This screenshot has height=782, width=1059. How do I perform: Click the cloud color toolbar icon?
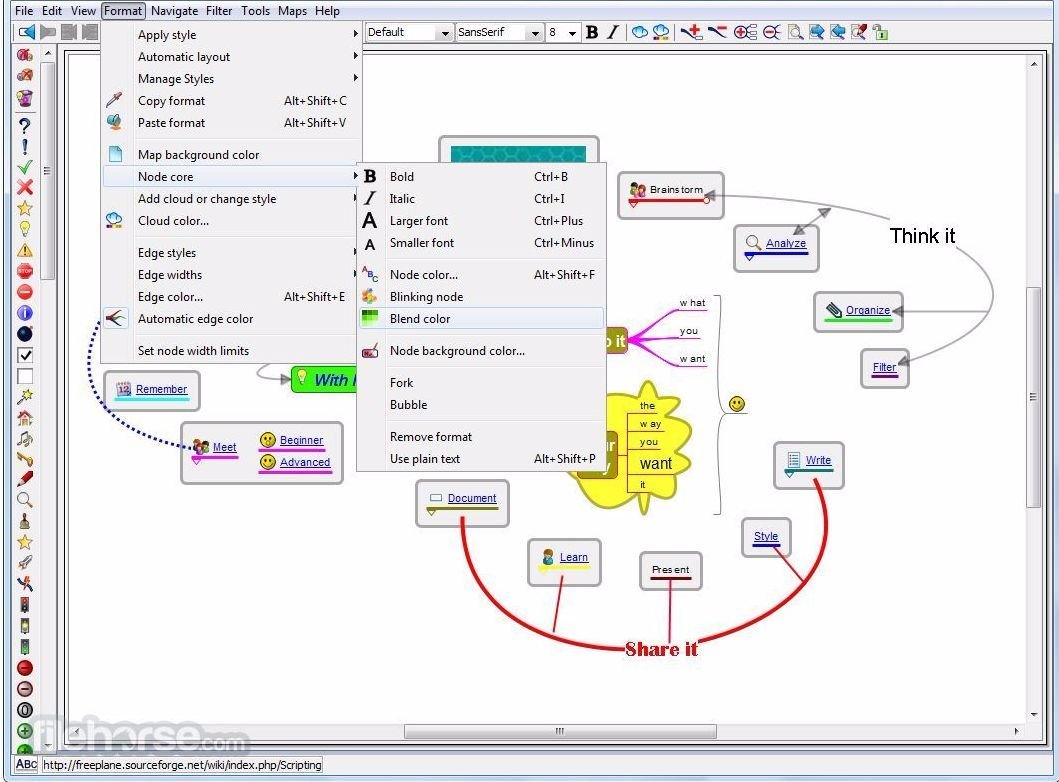tap(661, 32)
